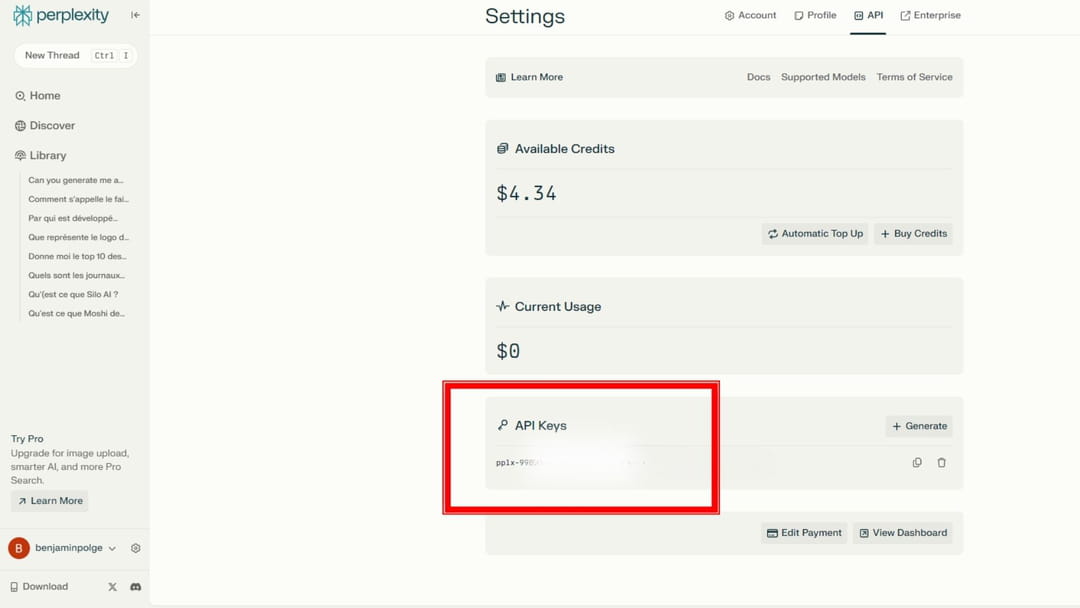The height and width of the screenshot is (608, 1080).
Task: Open the Enterprise tab link
Action: click(930, 15)
